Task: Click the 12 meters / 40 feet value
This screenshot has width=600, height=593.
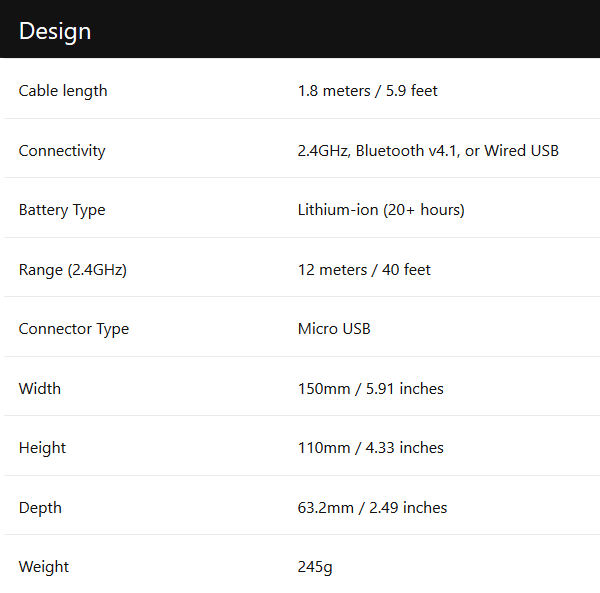Action: [364, 270]
